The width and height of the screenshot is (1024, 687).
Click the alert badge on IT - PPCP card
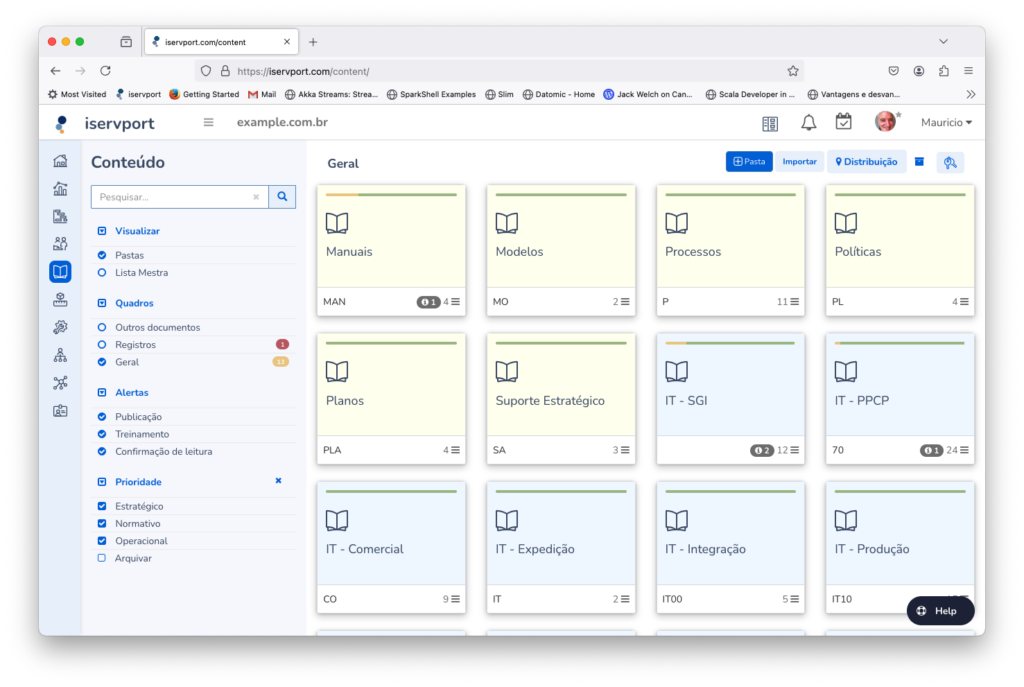click(x=931, y=450)
